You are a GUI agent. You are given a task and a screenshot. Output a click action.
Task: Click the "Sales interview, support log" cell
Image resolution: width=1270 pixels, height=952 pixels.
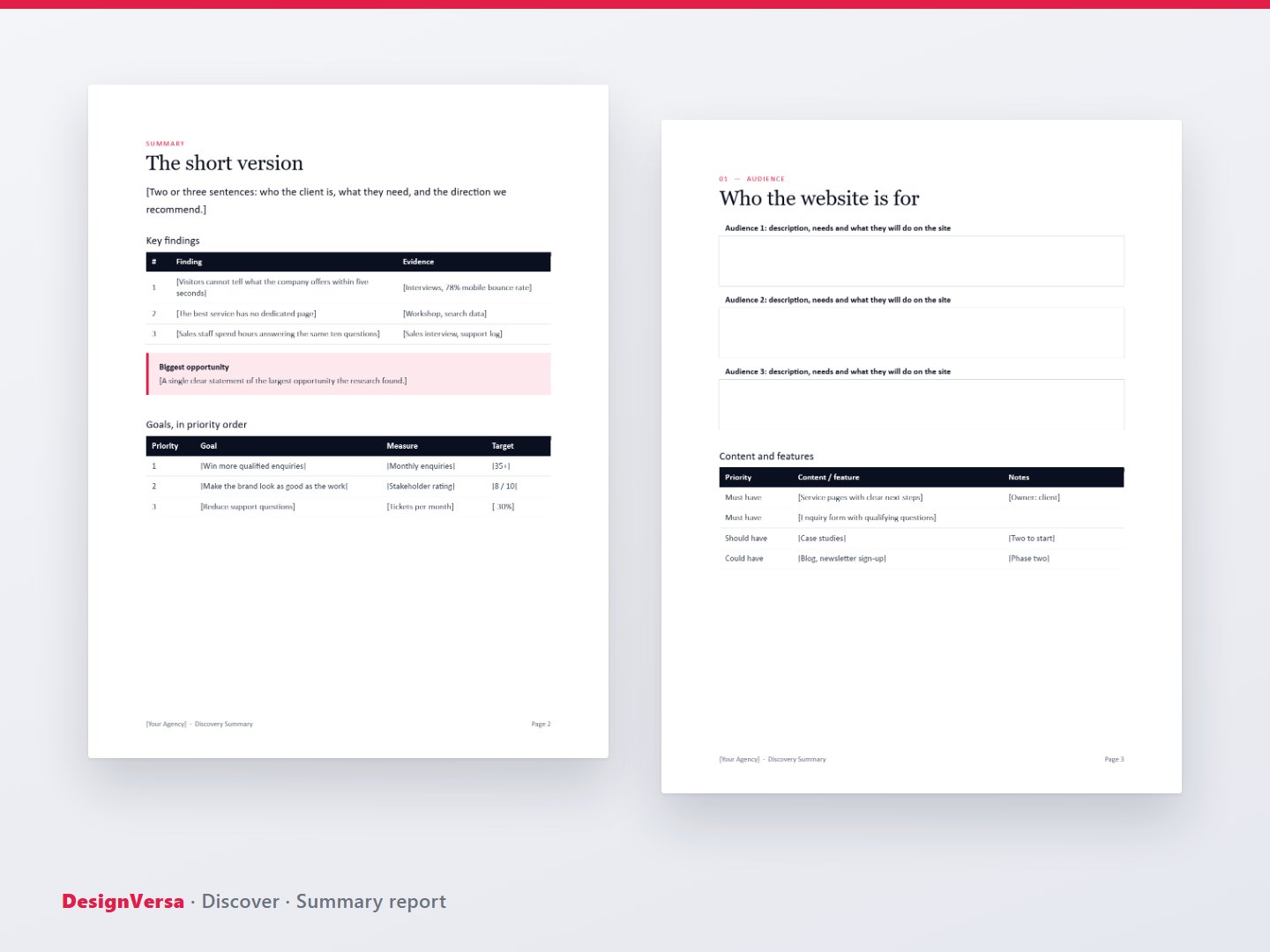pos(452,334)
